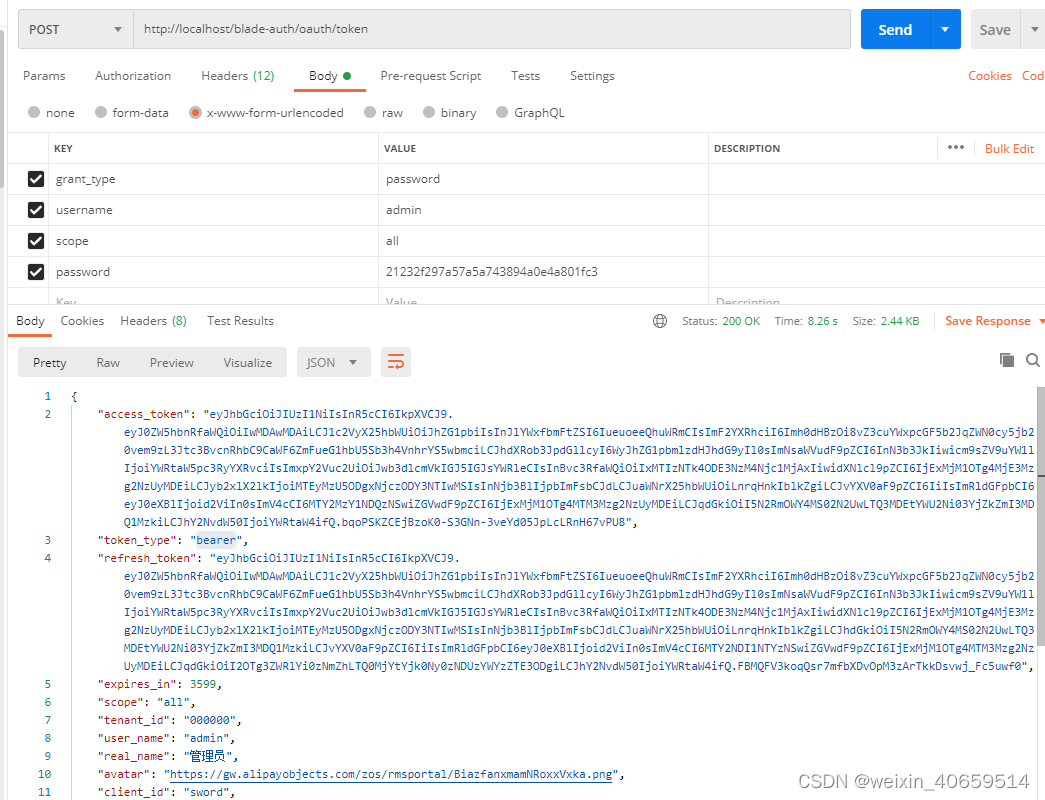The width and height of the screenshot is (1045, 800).
Task: Click the Status 200 OK text
Action: coord(721,321)
